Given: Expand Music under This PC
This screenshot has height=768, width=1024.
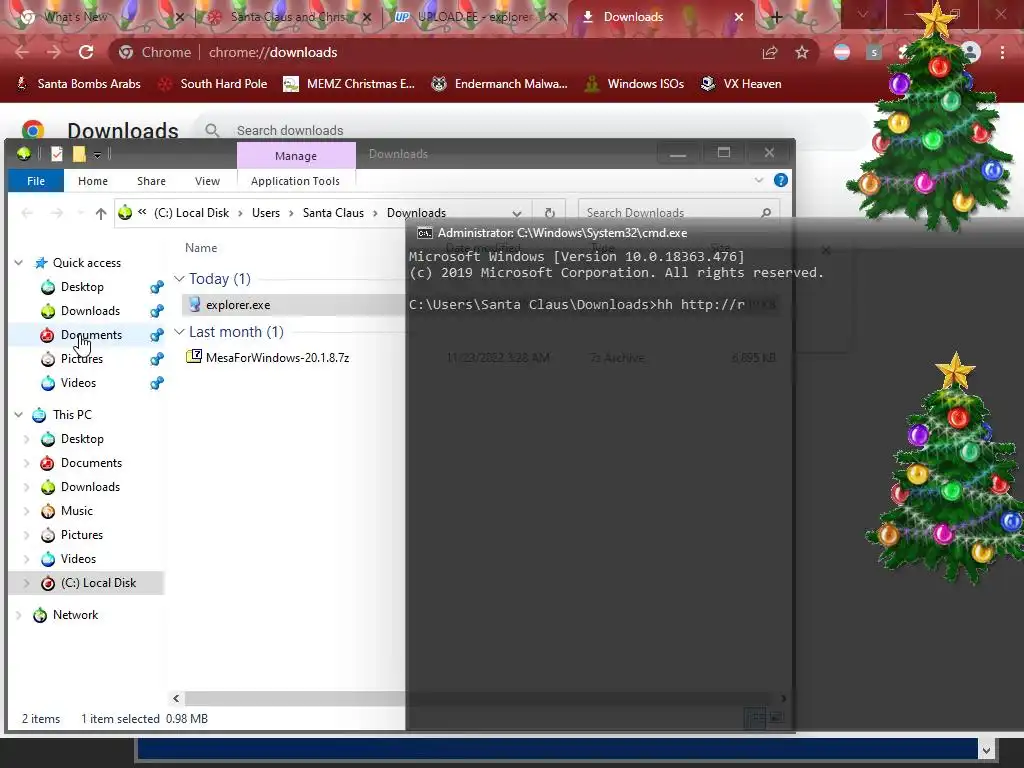Looking at the screenshot, I should point(27,511).
